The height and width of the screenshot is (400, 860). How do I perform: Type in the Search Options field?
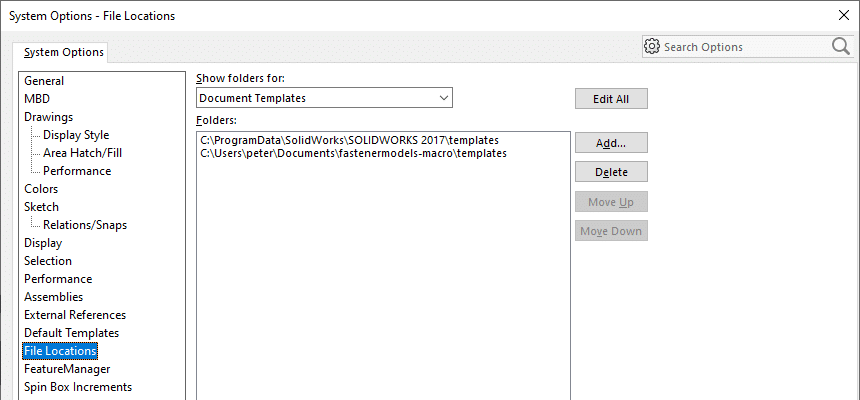[744, 47]
